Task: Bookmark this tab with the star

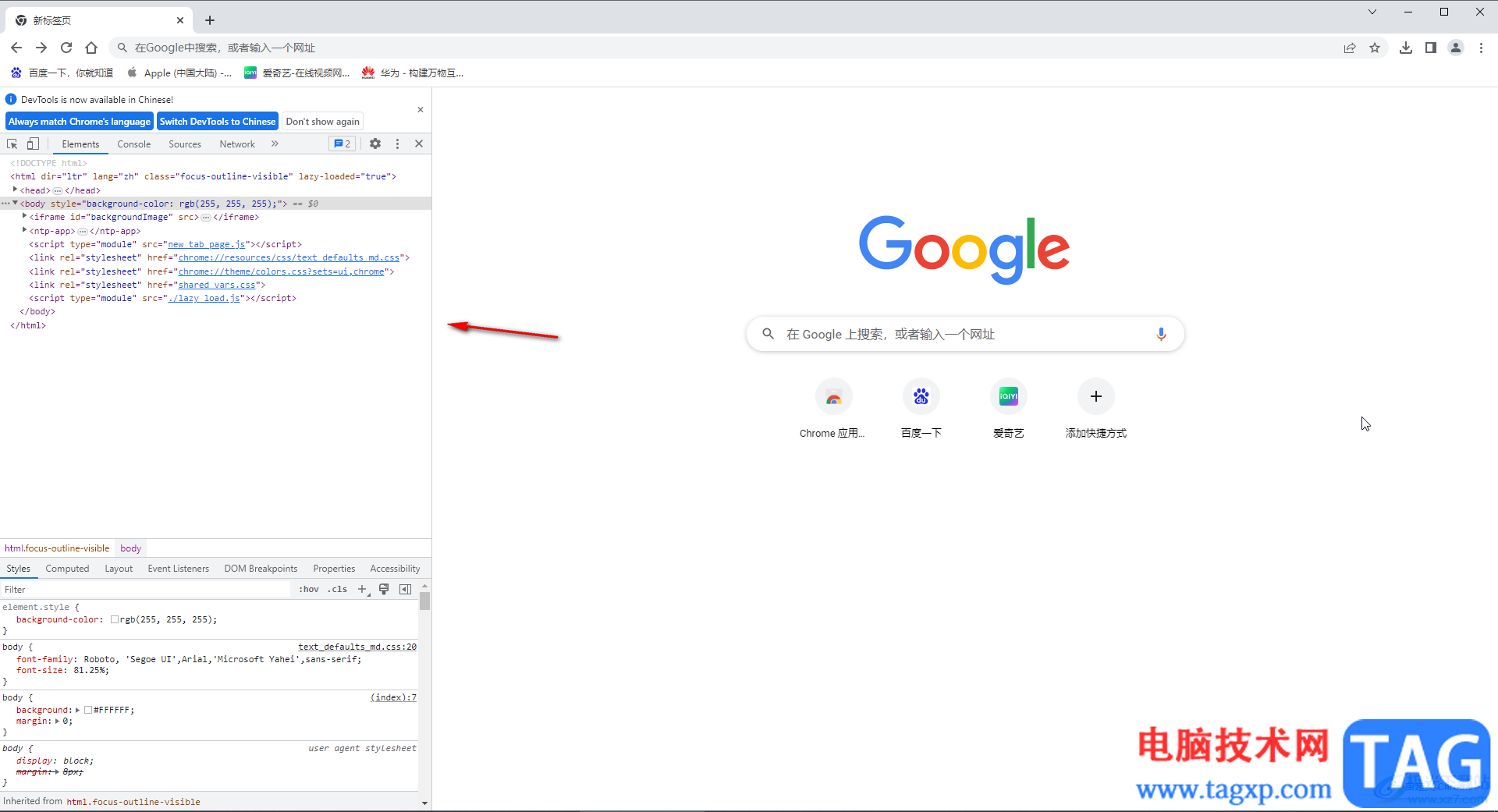Action: click(x=1375, y=48)
